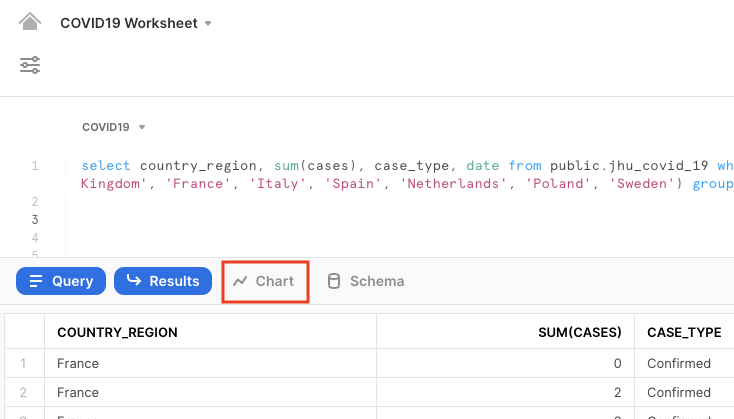Screen dimensions: 734x419
Task: Select the COUNTRY_REGION column header
Action: point(117,332)
